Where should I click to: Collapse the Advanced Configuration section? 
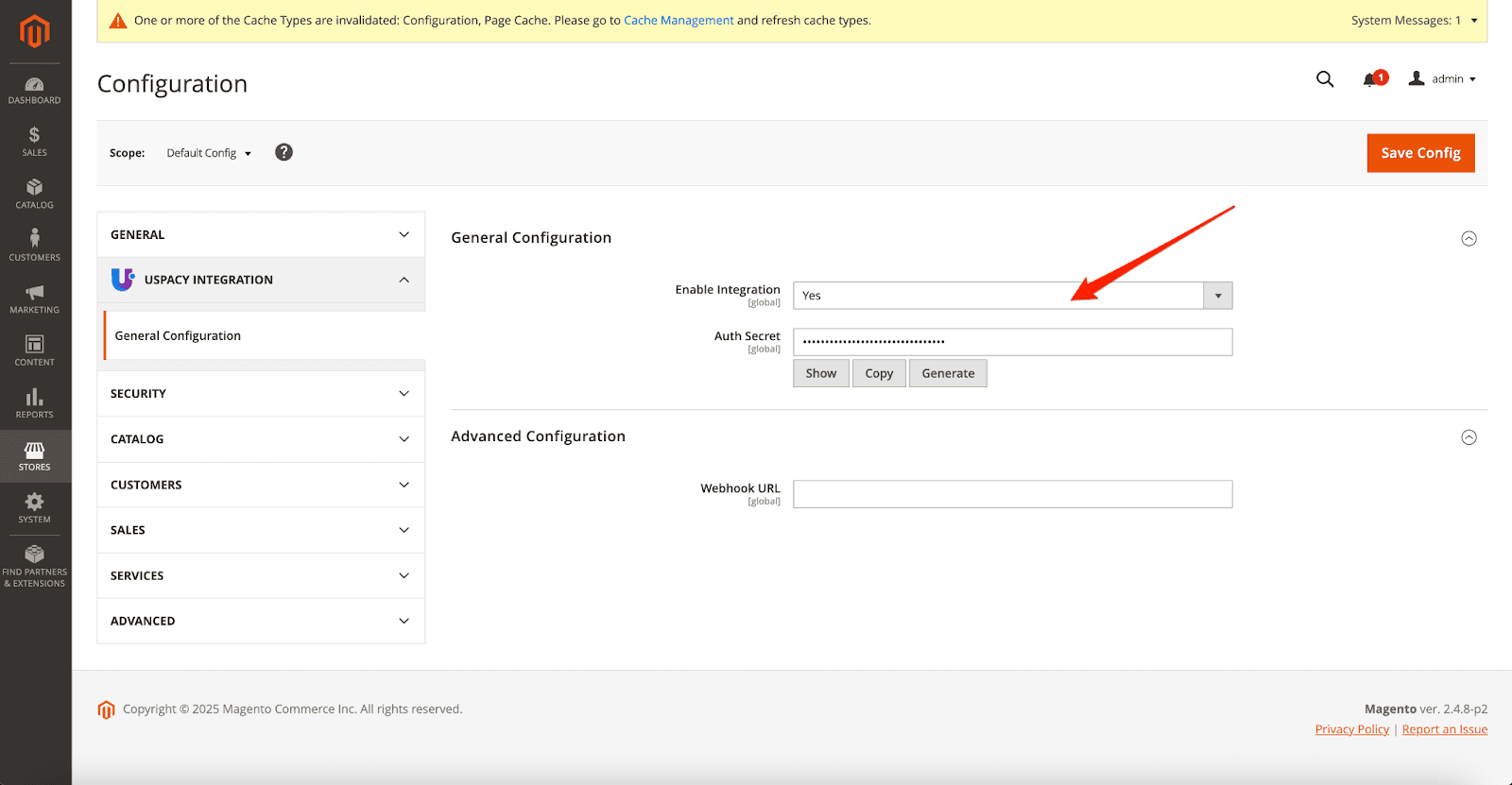tap(1469, 437)
